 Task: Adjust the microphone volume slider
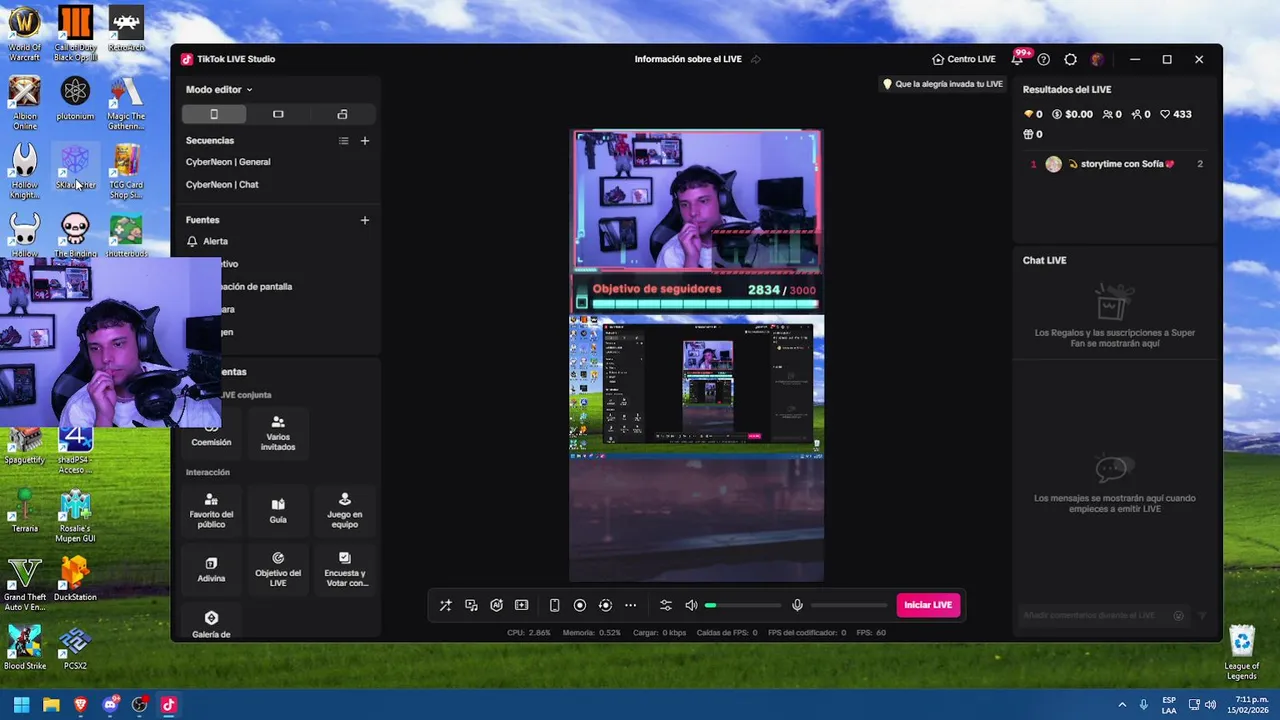849,605
